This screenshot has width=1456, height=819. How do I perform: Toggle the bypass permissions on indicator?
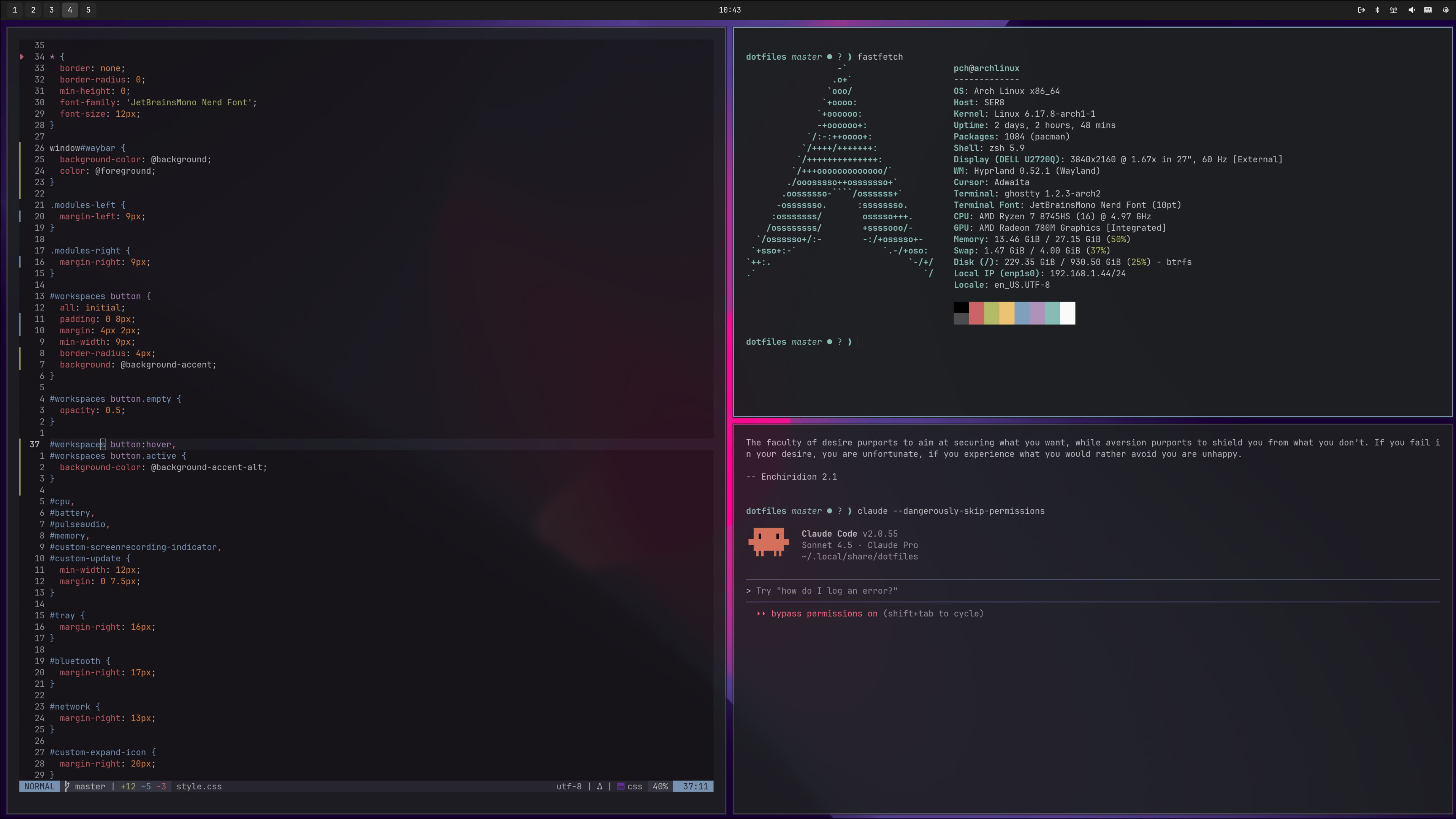pos(824,613)
